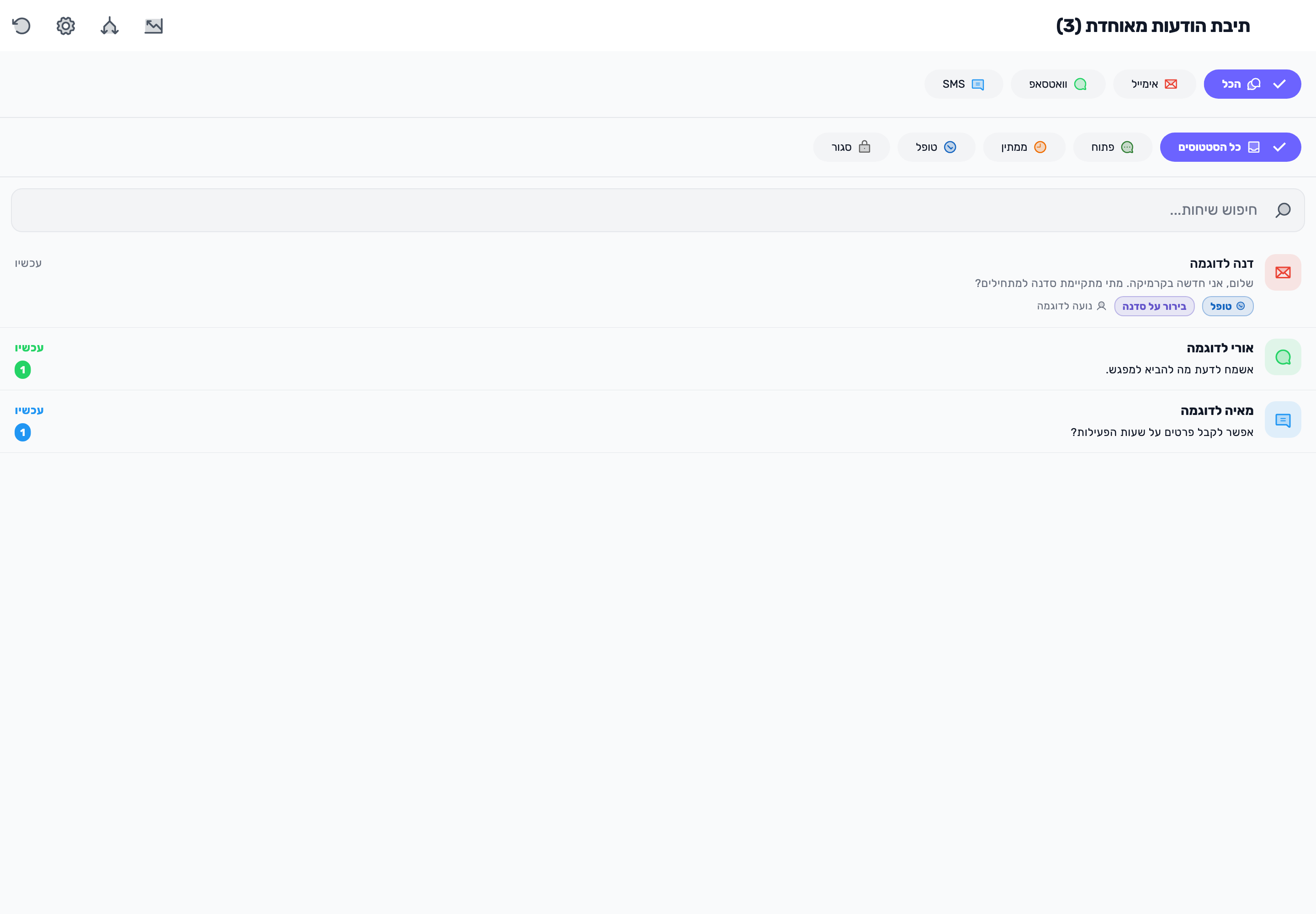This screenshot has width=1316, height=914.
Task: Select the הכל channel filter
Action: click(x=1252, y=84)
